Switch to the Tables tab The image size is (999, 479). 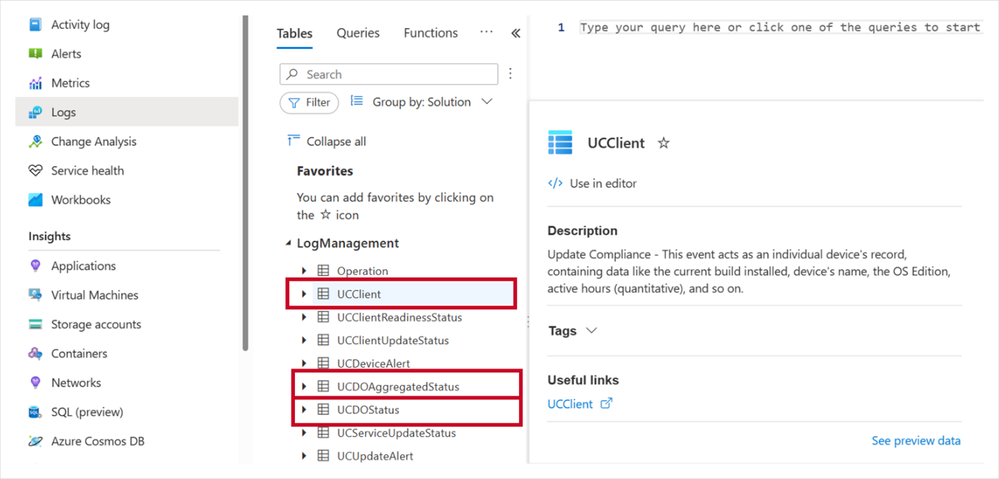[294, 33]
